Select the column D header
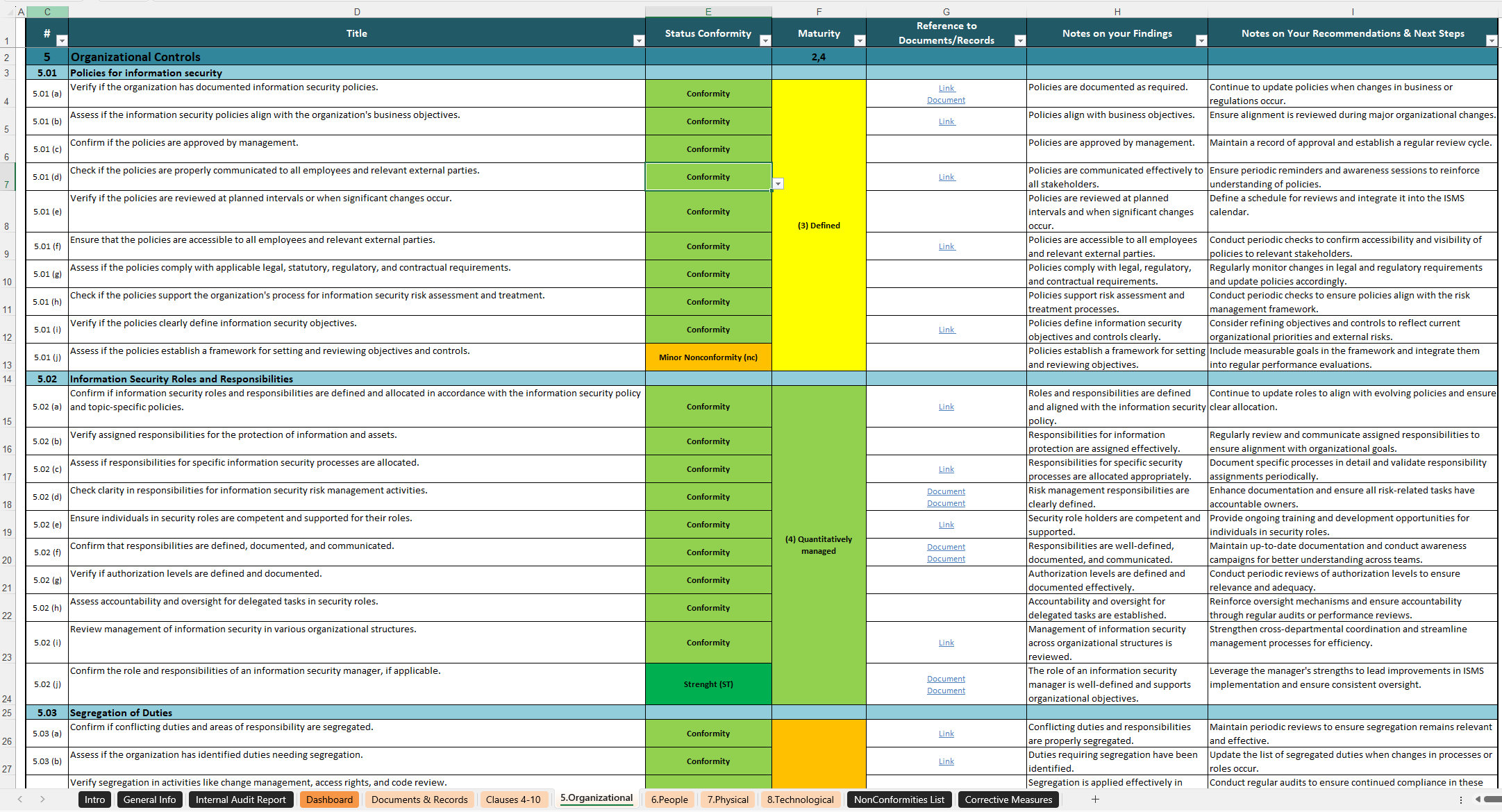The width and height of the screenshot is (1502, 812). [x=356, y=11]
